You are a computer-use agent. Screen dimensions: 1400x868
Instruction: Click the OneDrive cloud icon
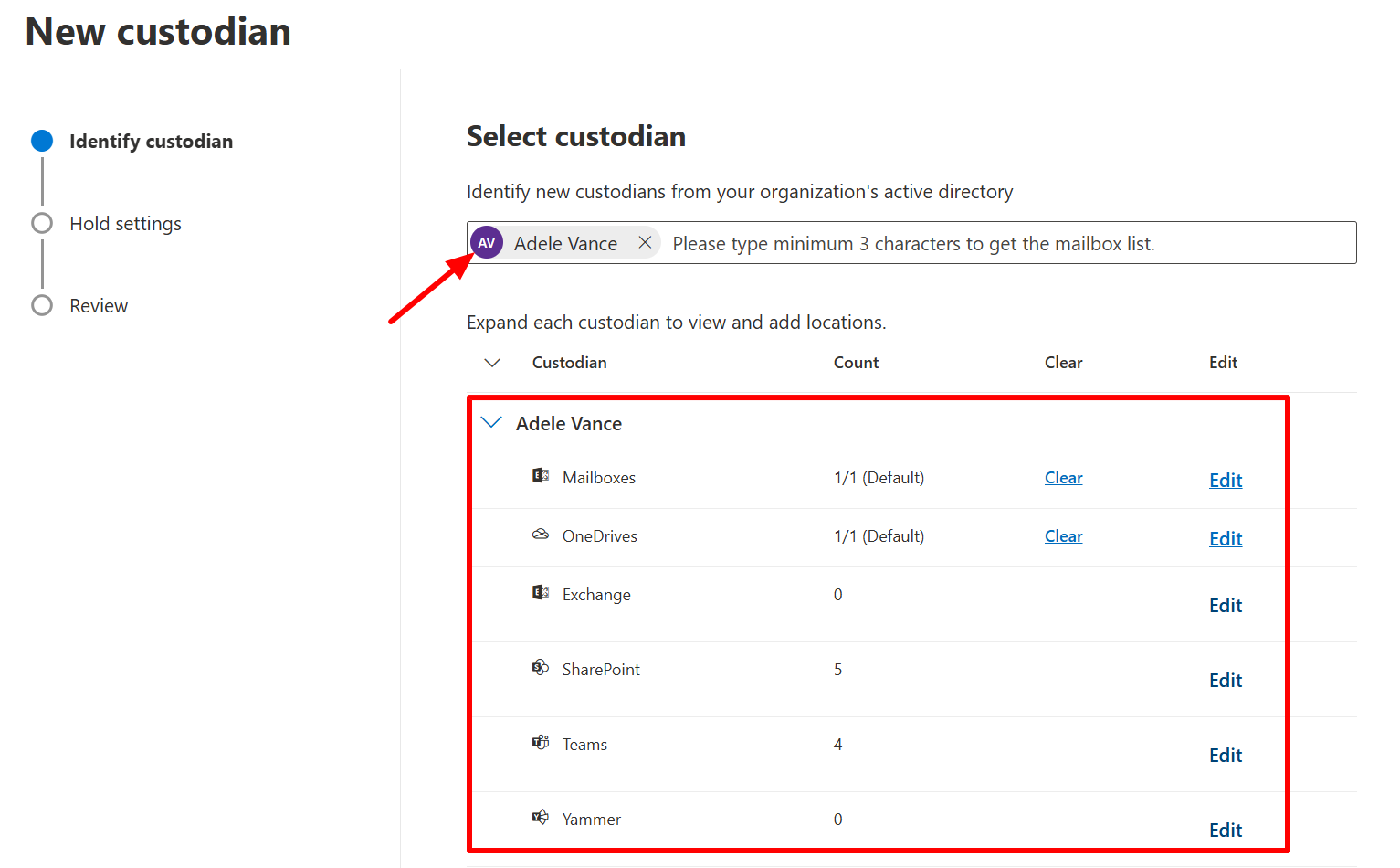click(x=541, y=535)
